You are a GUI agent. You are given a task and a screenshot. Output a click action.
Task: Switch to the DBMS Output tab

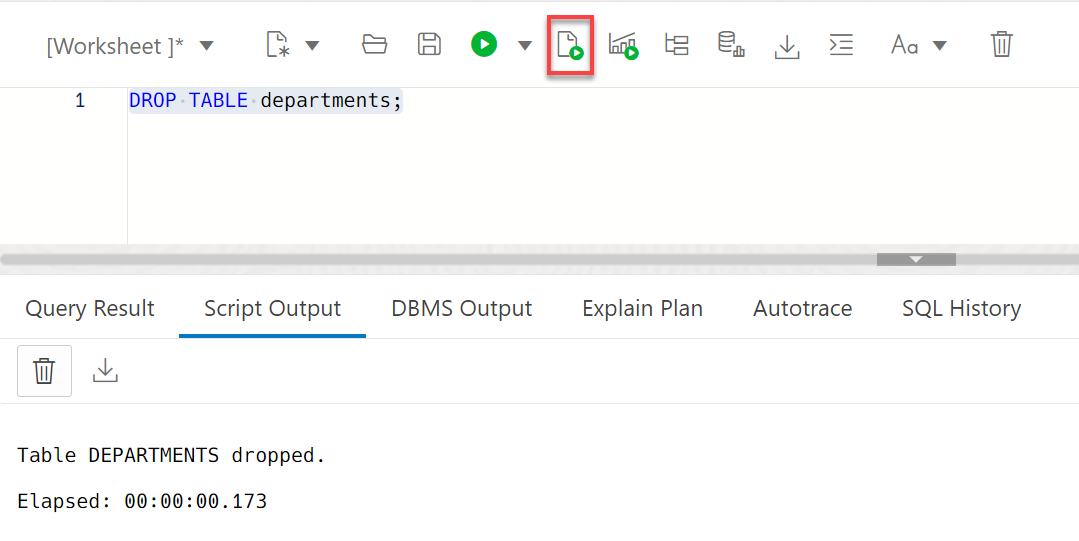(461, 309)
